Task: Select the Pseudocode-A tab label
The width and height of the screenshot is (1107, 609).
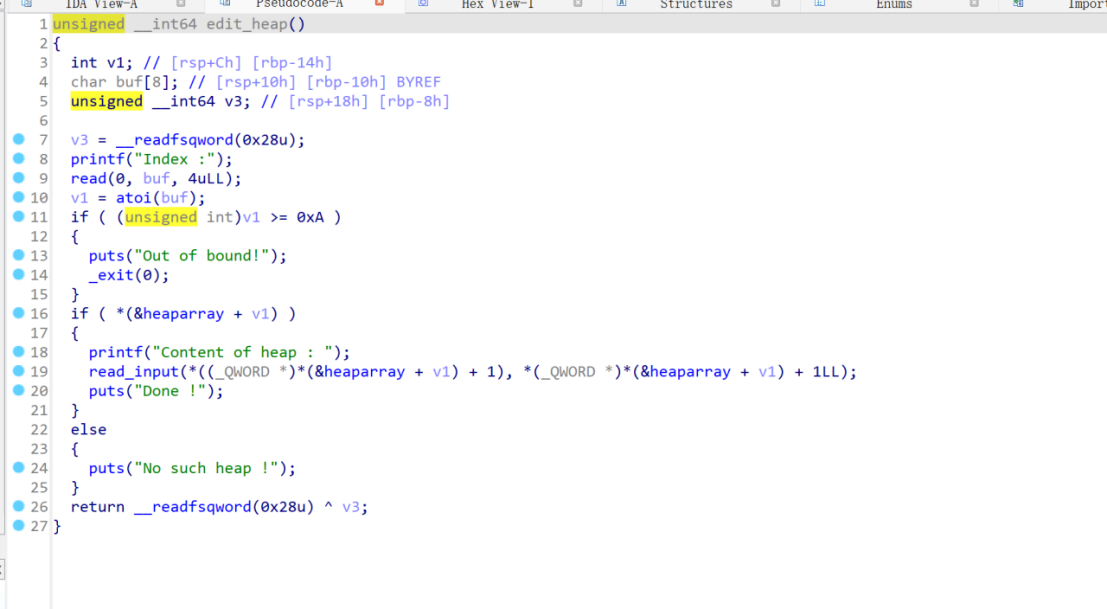Action: coord(299,4)
